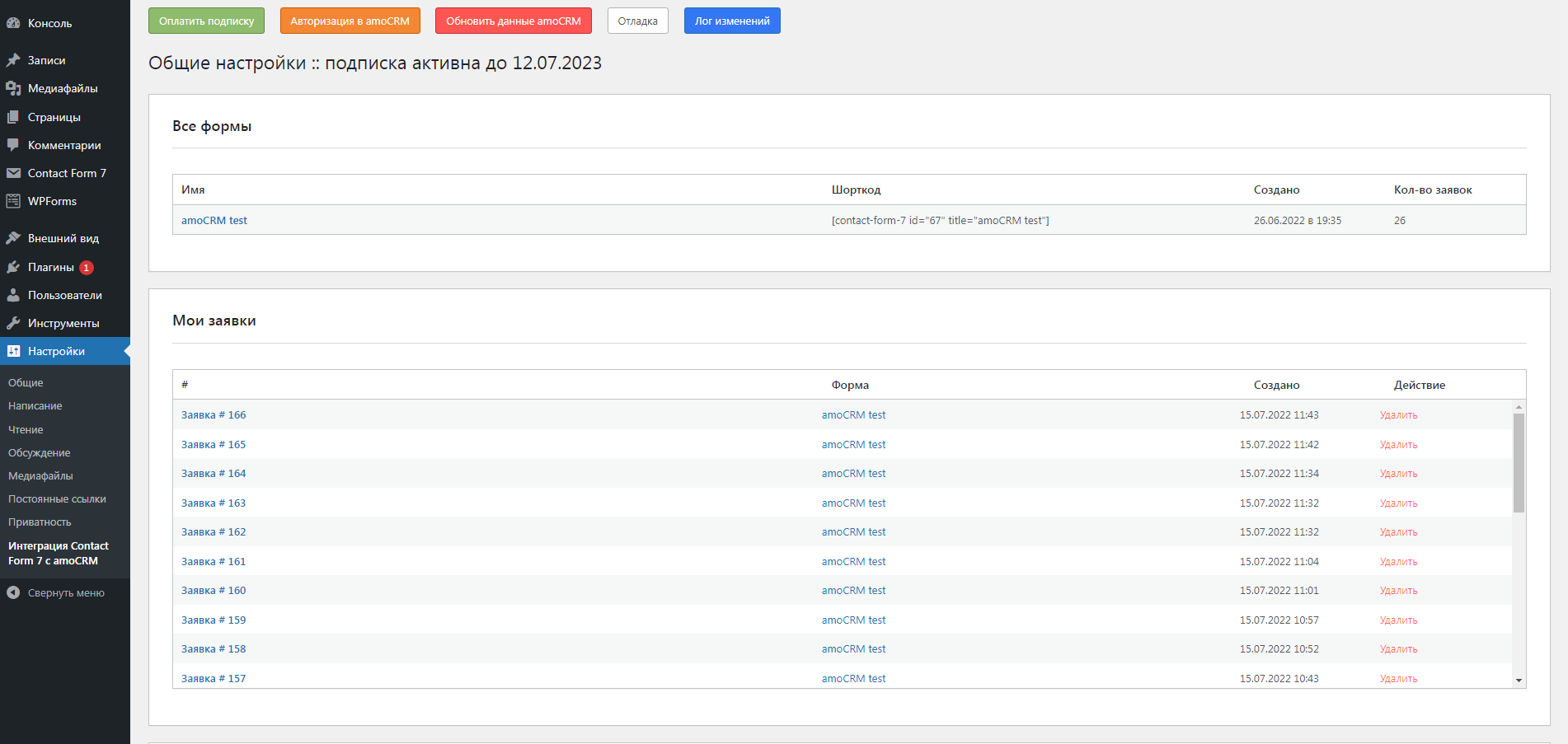Click the Страницы pages icon
This screenshot has width=1568, height=744.
tap(13, 117)
